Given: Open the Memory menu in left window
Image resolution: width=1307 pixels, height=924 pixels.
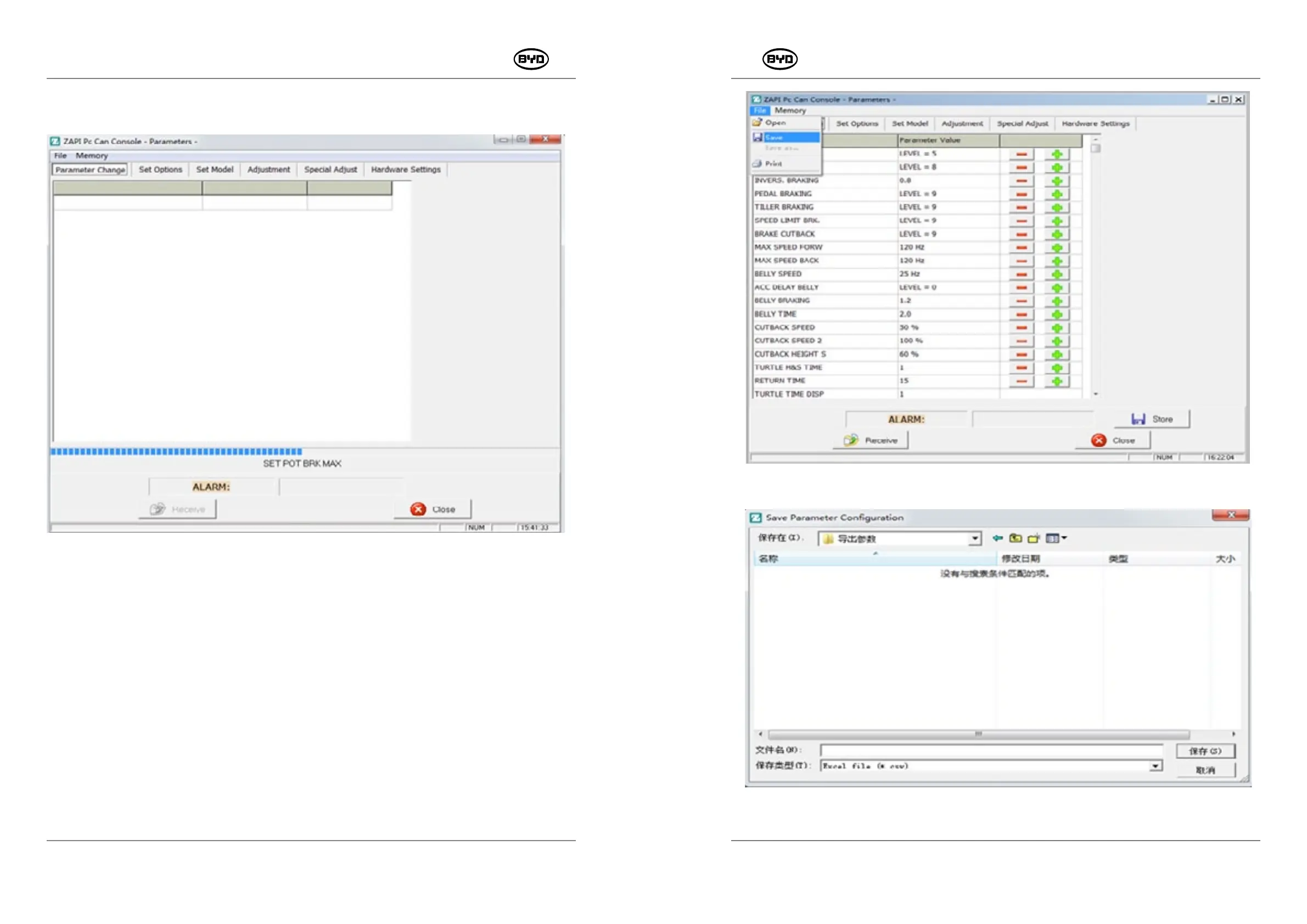Looking at the screenshot, I should coord(92,155).
